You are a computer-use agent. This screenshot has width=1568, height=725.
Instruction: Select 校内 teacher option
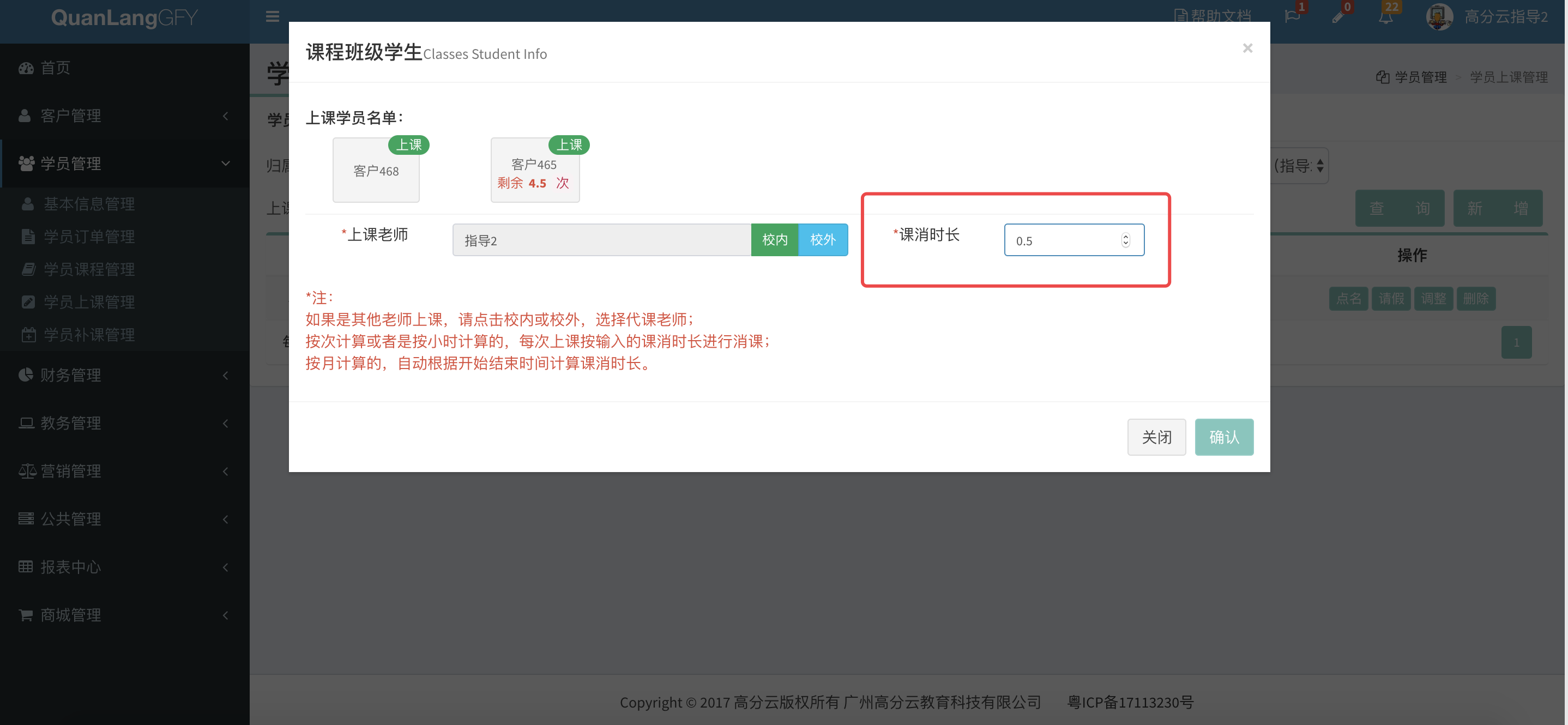tap(774, 240)
